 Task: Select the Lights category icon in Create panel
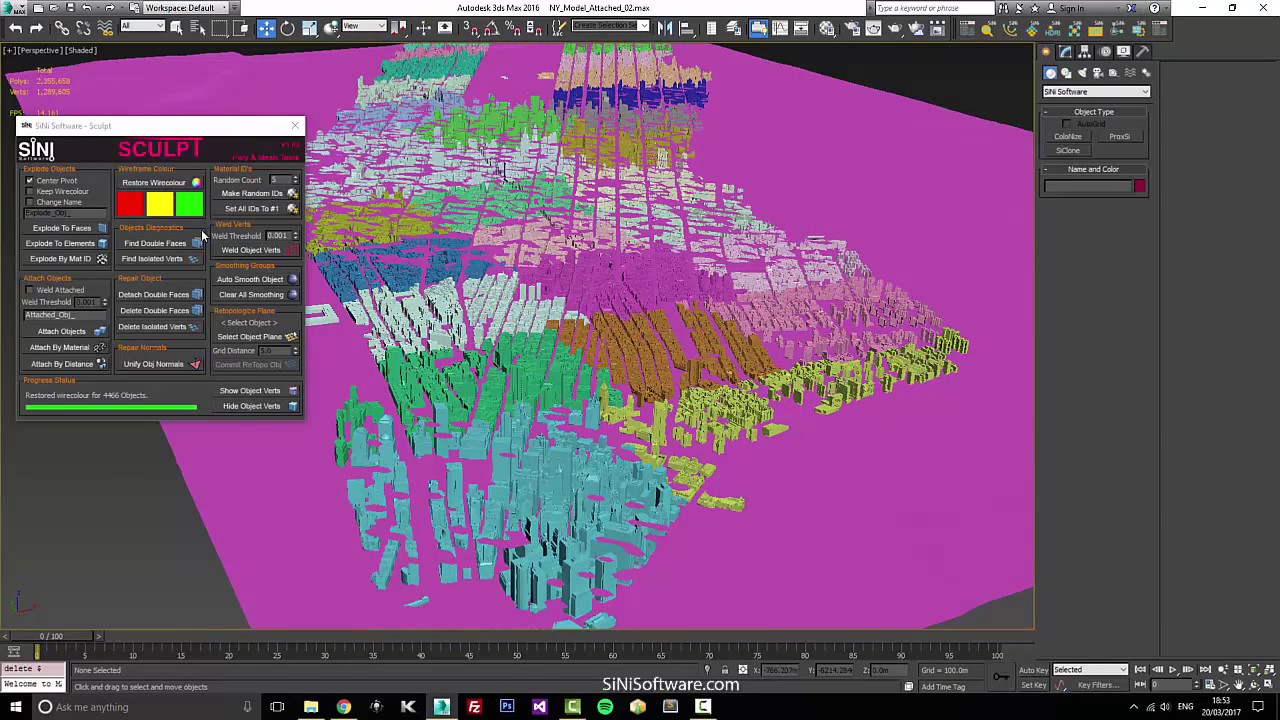point(1082,73)
